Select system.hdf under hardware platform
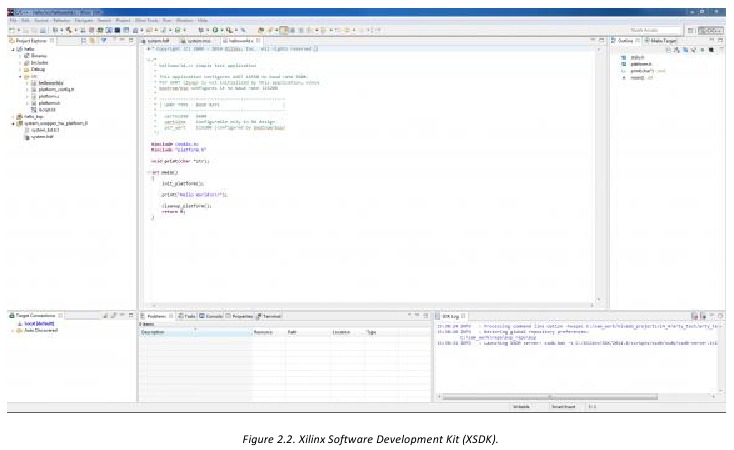Viewport: 734px width, 450px height. (42, 137)
